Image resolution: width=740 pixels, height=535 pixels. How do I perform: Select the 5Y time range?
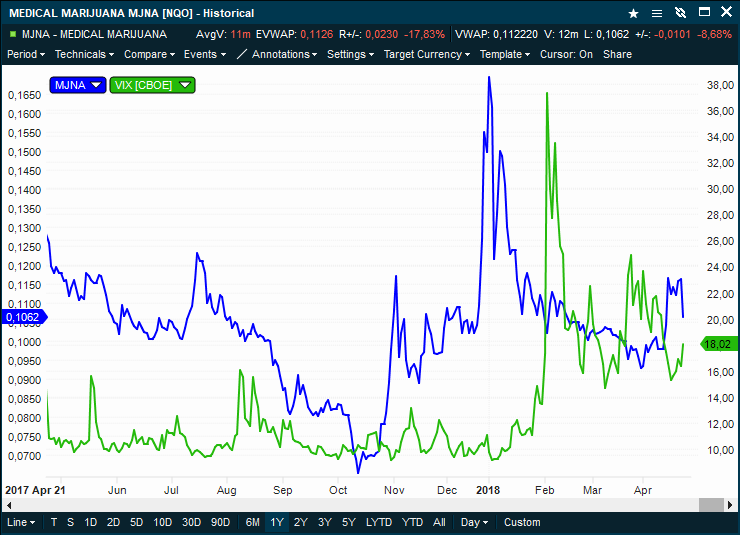349,522
